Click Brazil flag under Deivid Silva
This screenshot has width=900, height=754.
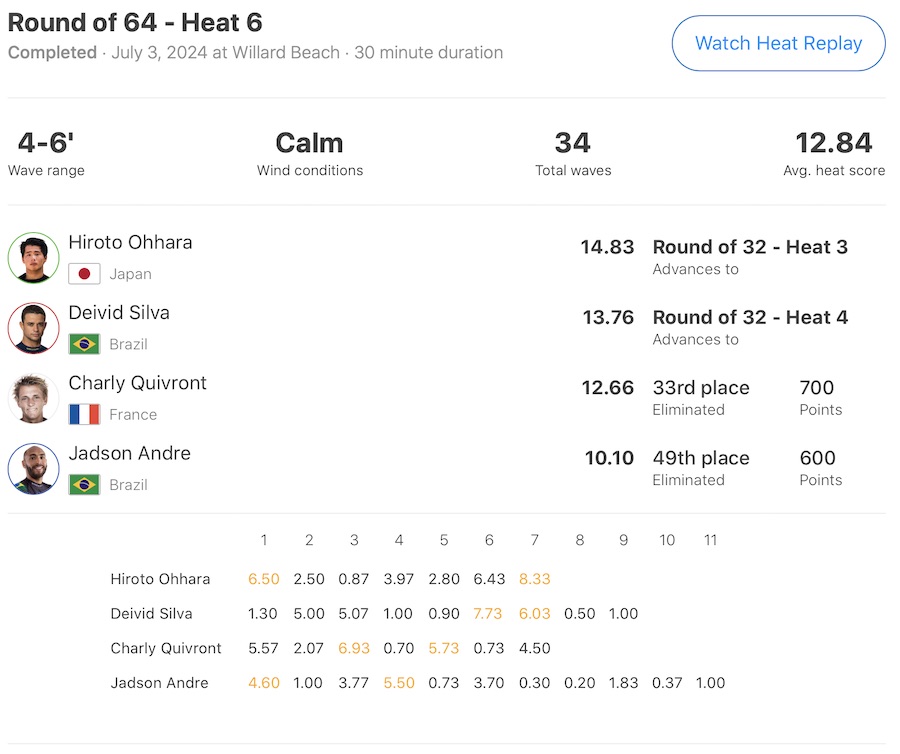pos(84,344)
